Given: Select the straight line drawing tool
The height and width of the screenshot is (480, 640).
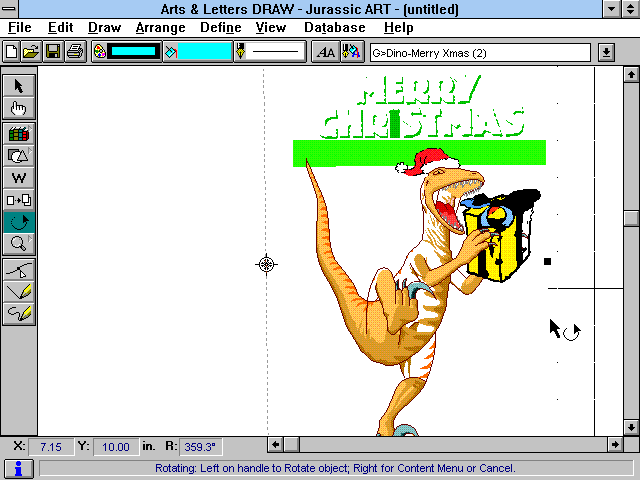Looking at the screenshot, I should pyautogui.click(x=19, y=291).
